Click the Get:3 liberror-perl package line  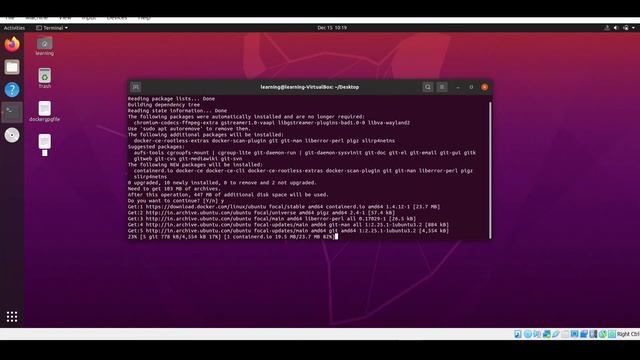pos(272,219)
